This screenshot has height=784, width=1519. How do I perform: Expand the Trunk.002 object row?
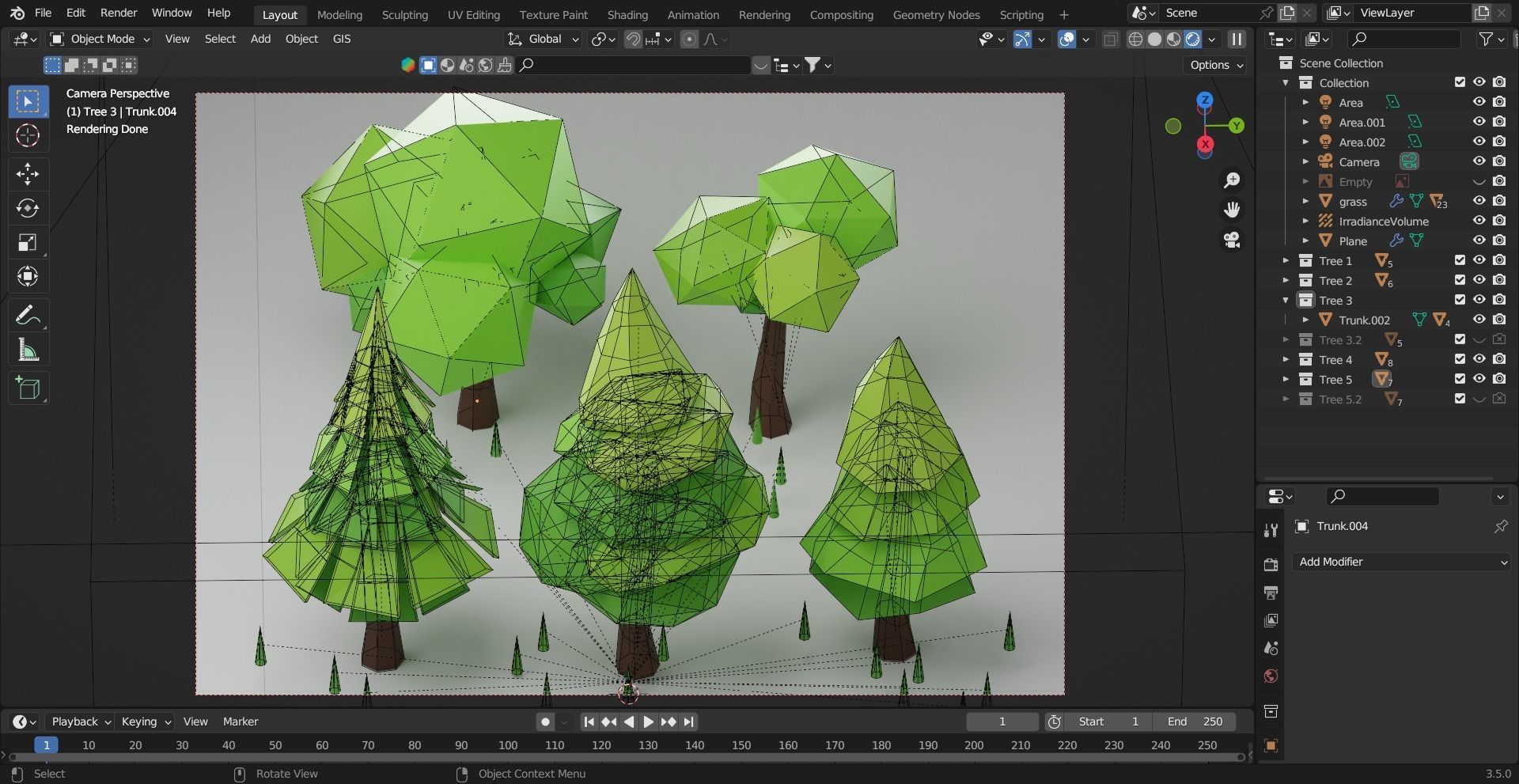pyautogui.click(x=1305, y=320)
